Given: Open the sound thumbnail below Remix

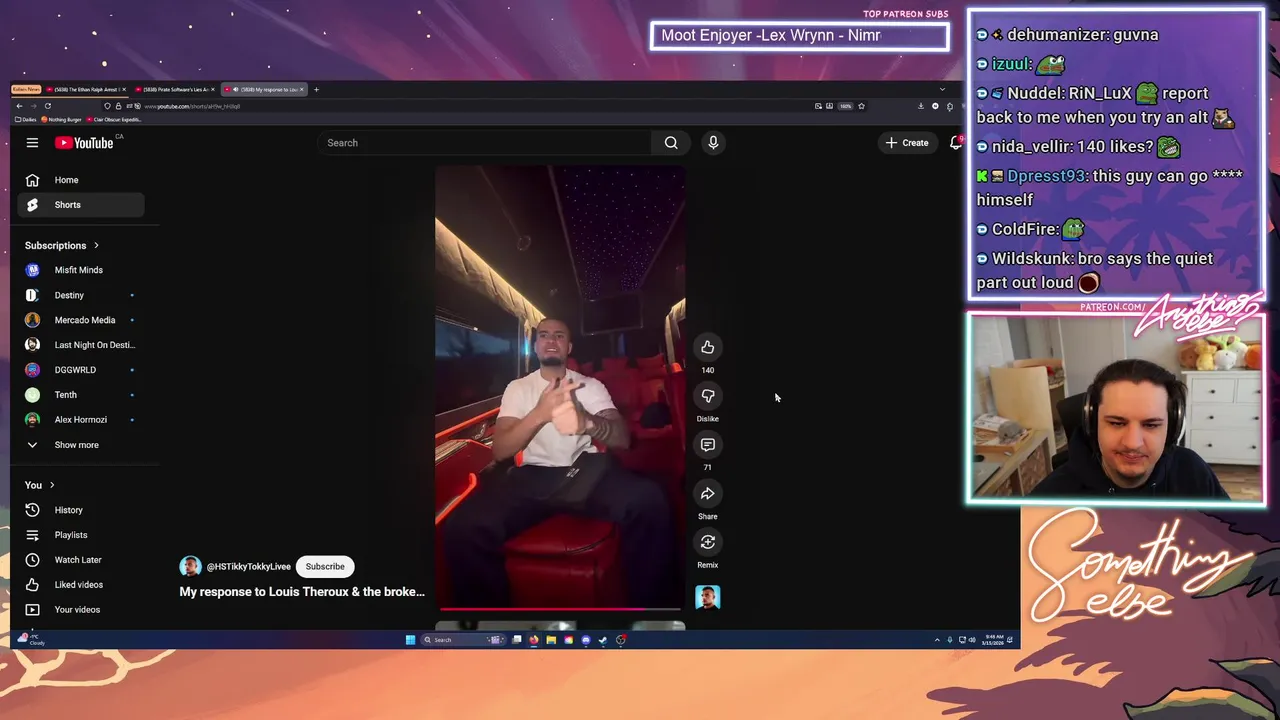Looking at the screenshot, I should pos(707,597).
